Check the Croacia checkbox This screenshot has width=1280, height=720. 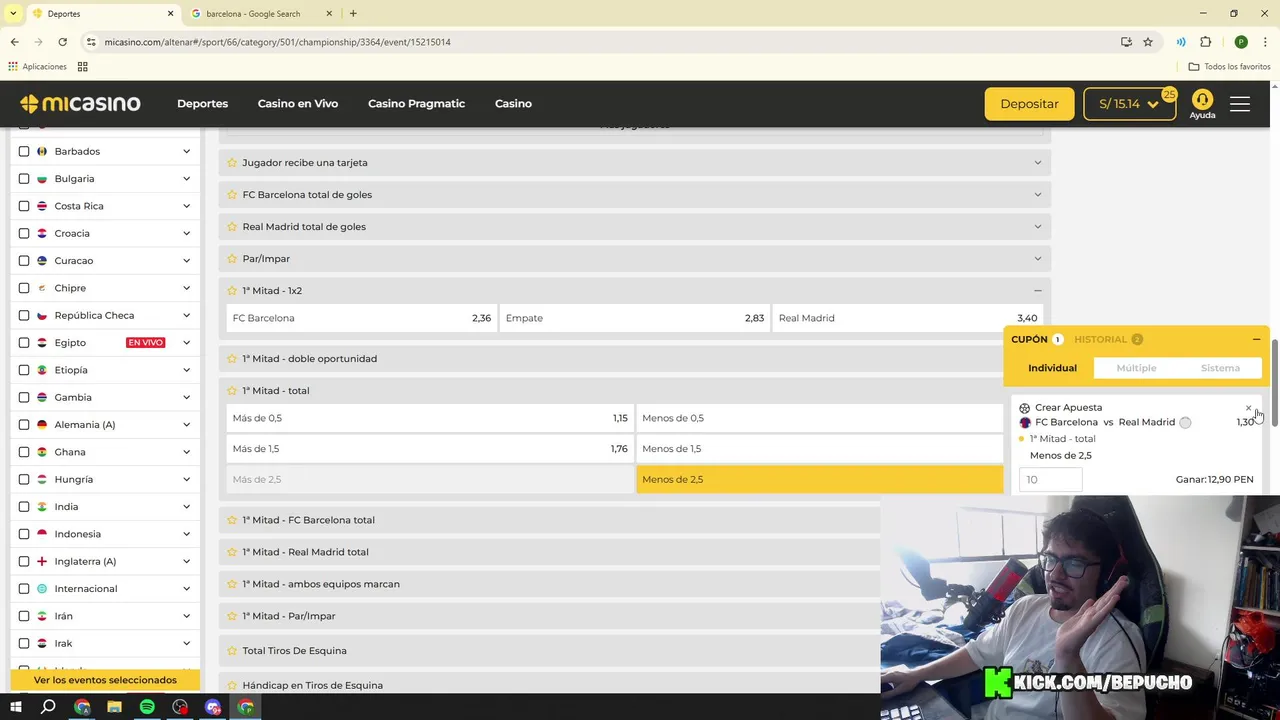click(x=24, y=233)
